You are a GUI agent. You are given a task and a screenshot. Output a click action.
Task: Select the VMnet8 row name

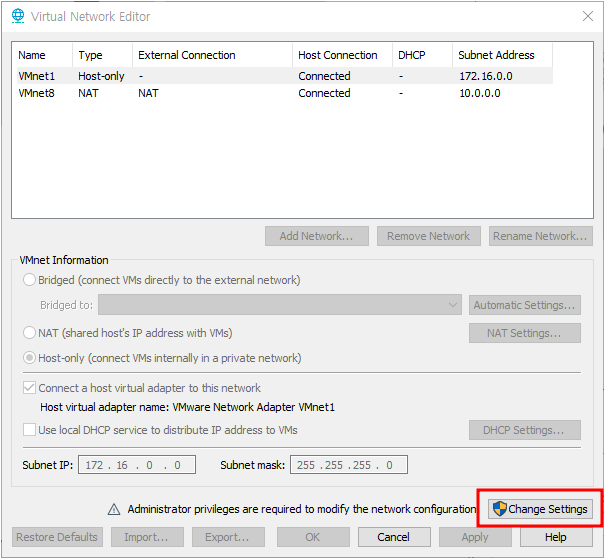coord(37,93)
